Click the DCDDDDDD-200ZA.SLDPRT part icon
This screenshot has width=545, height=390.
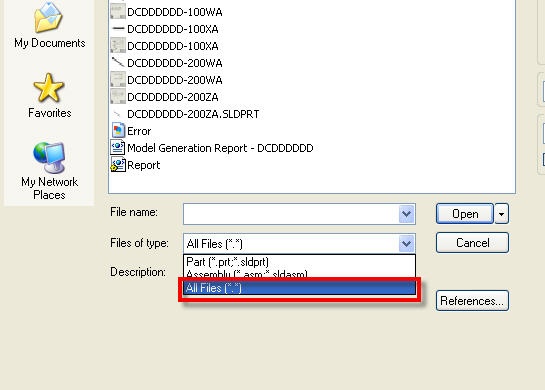coord(117,114)
